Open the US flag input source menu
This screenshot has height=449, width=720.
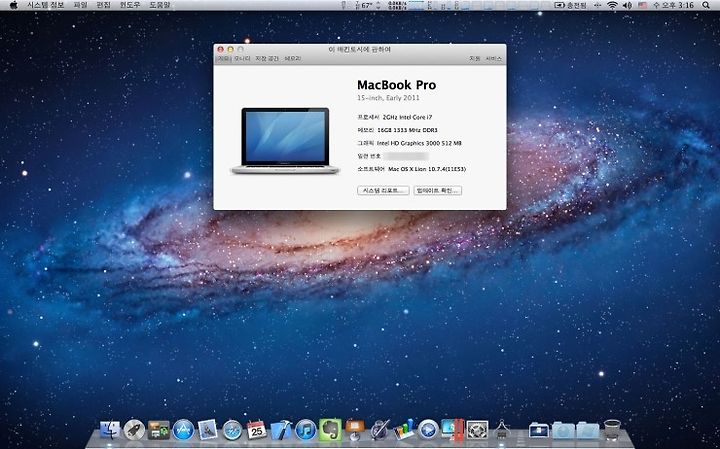tap(642, 5)
